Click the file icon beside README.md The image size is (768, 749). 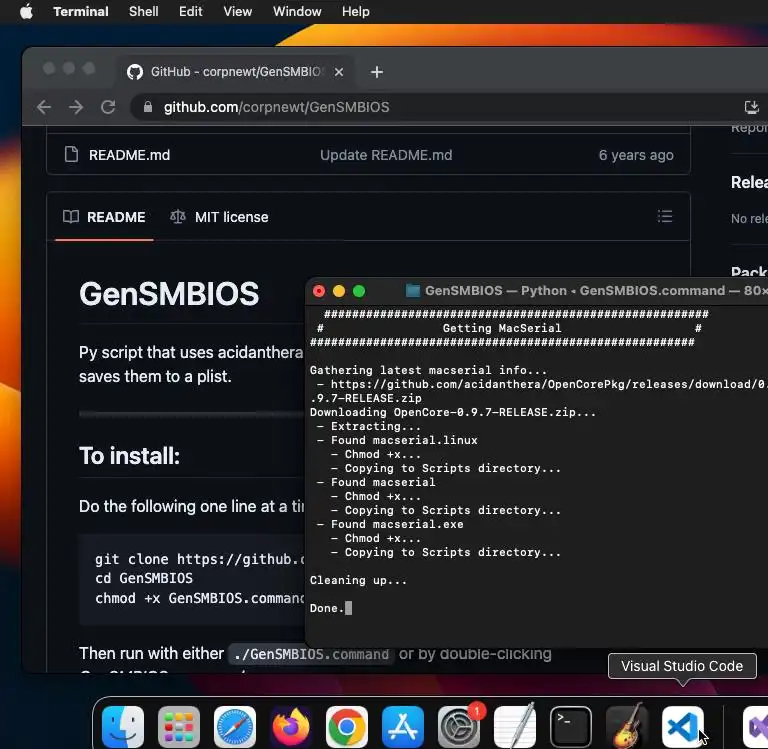[x=72, y=154]
